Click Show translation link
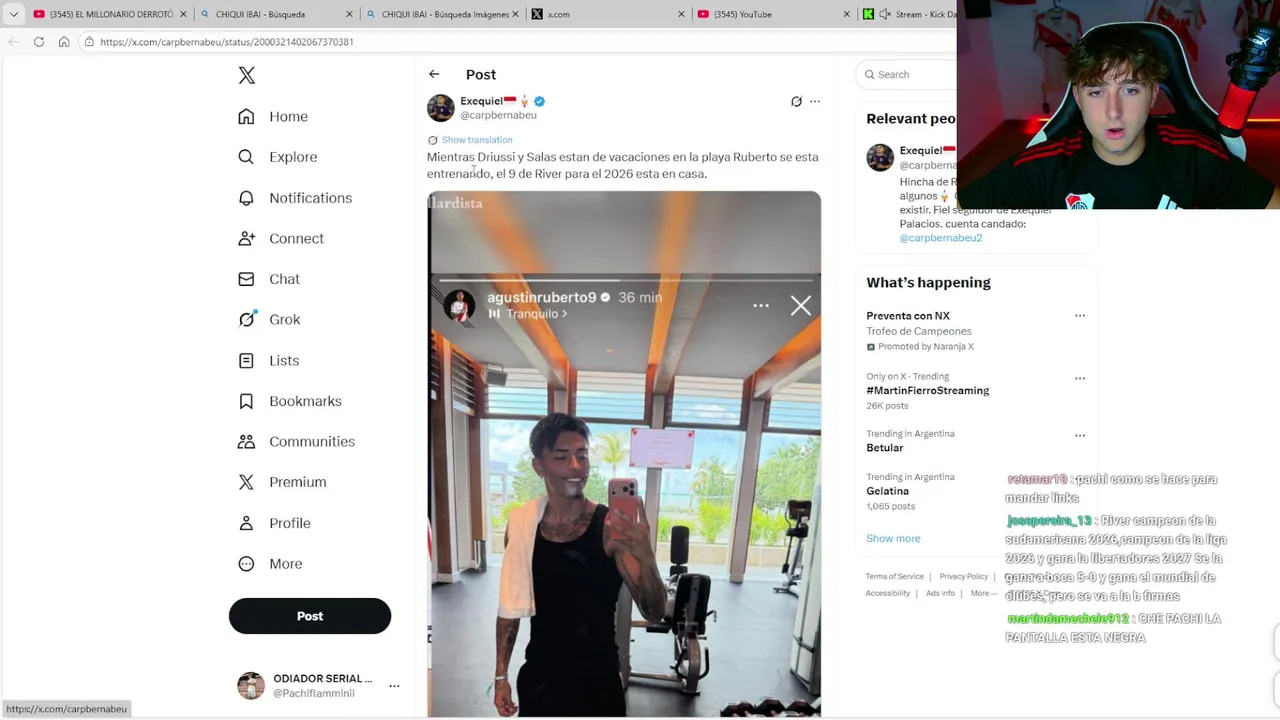1280x720 pixels. click(x=477, y=140)
